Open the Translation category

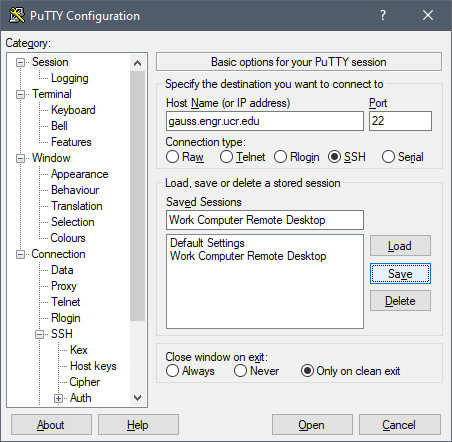tap(77, 206)
